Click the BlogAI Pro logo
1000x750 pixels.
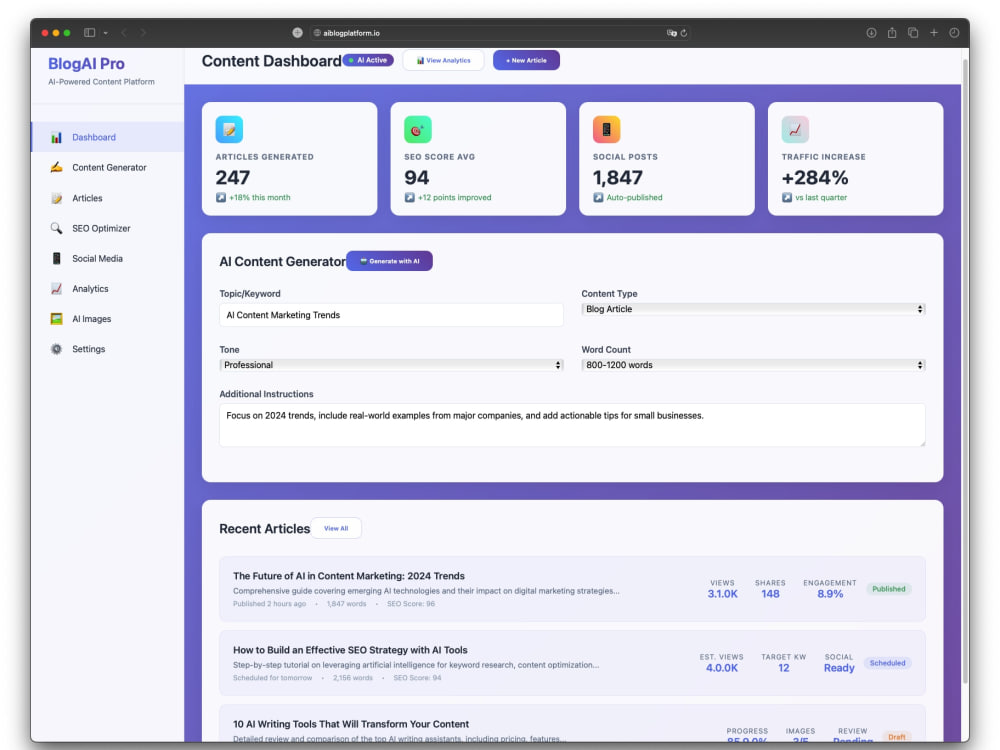(86, 64)
